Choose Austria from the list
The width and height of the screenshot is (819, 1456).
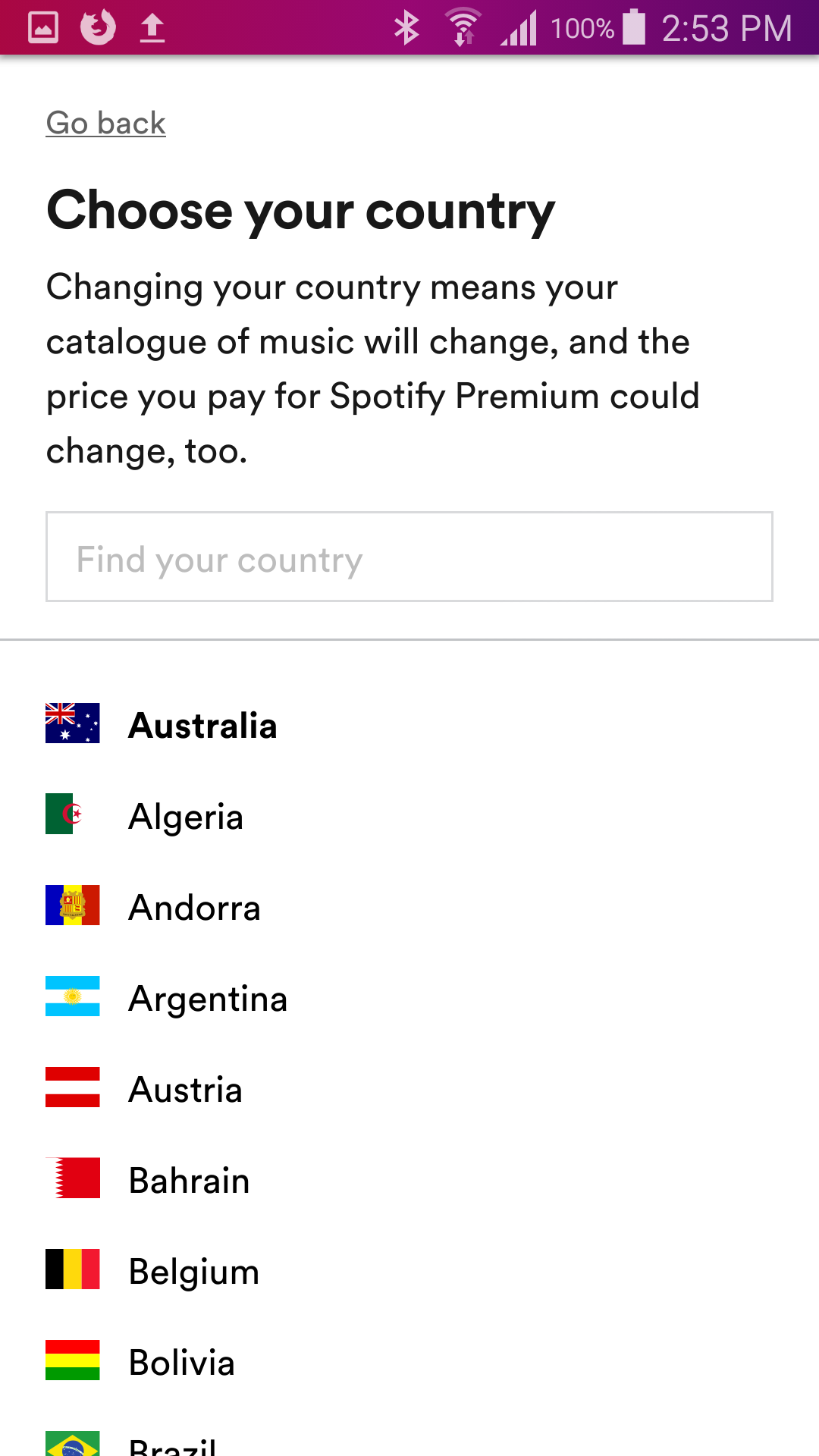click(186, 1089)
